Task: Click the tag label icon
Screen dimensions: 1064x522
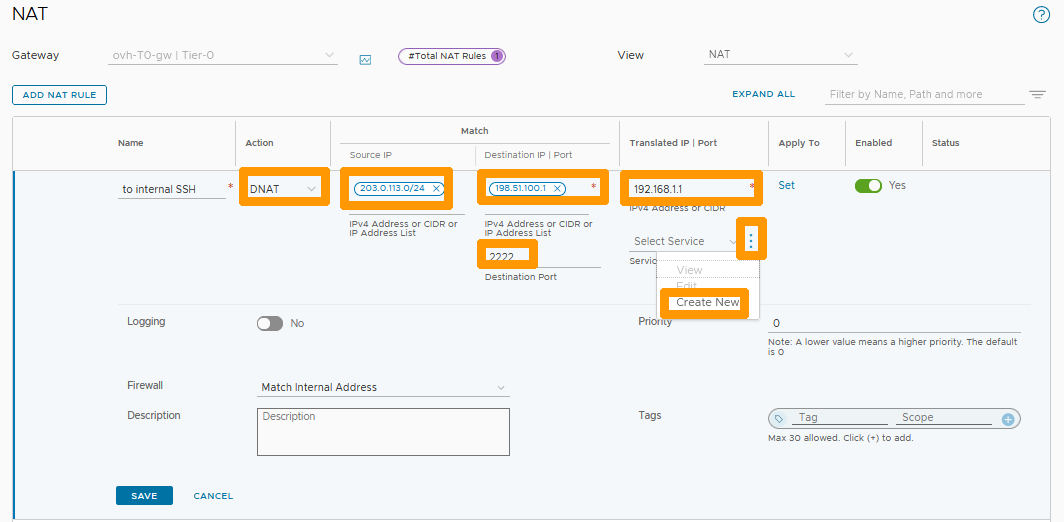Action: click(780, 419)
